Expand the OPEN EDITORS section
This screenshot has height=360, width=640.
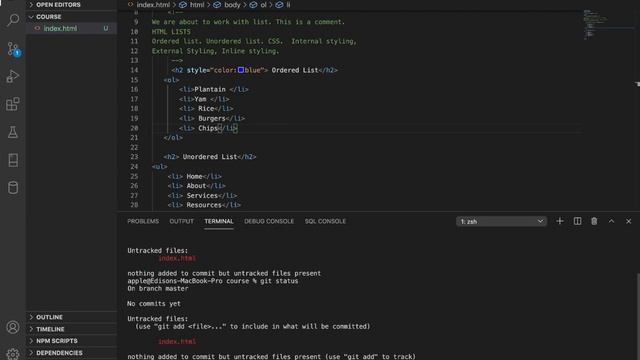click(71, 5)
